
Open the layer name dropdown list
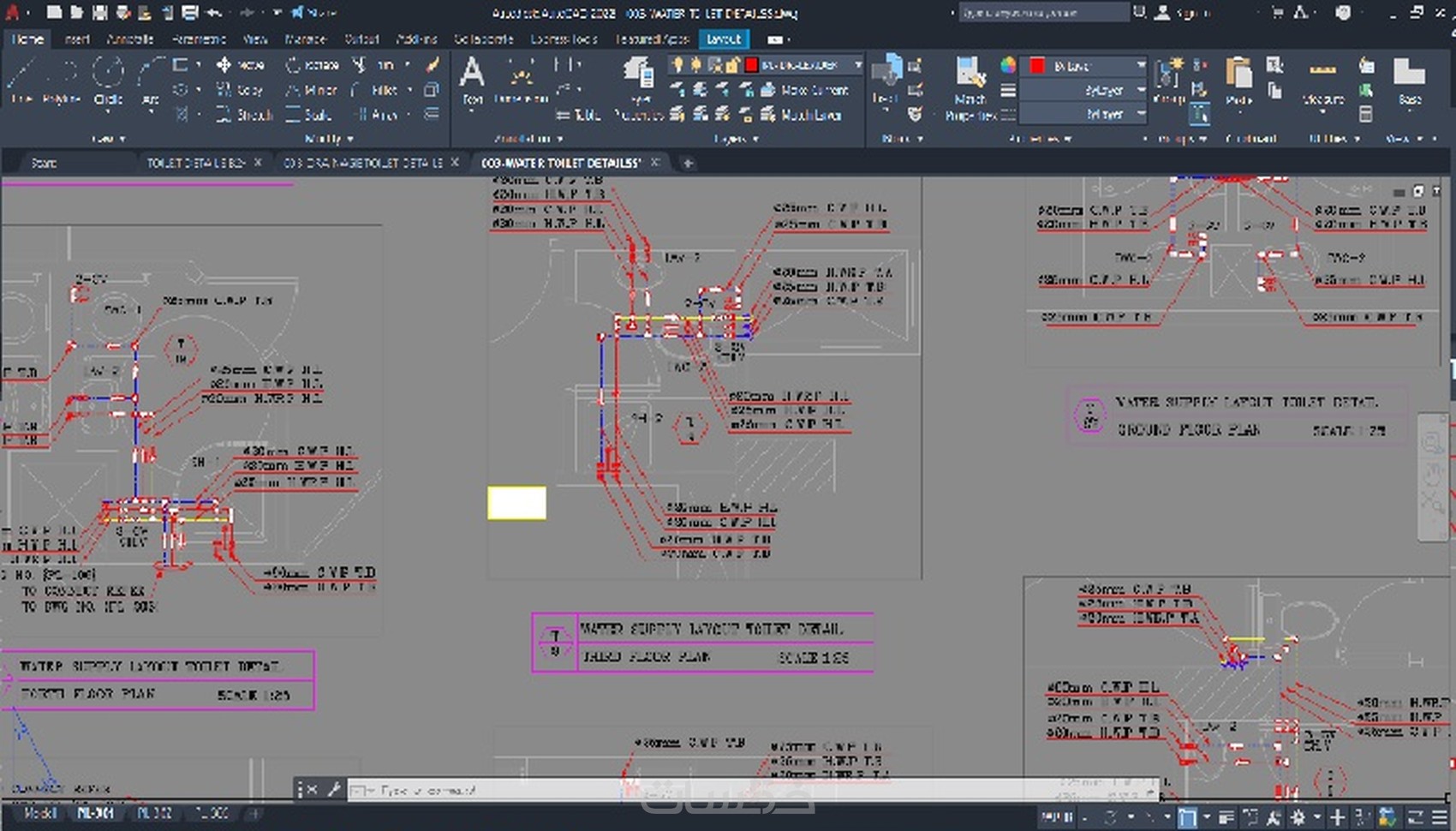pos(857,65)
